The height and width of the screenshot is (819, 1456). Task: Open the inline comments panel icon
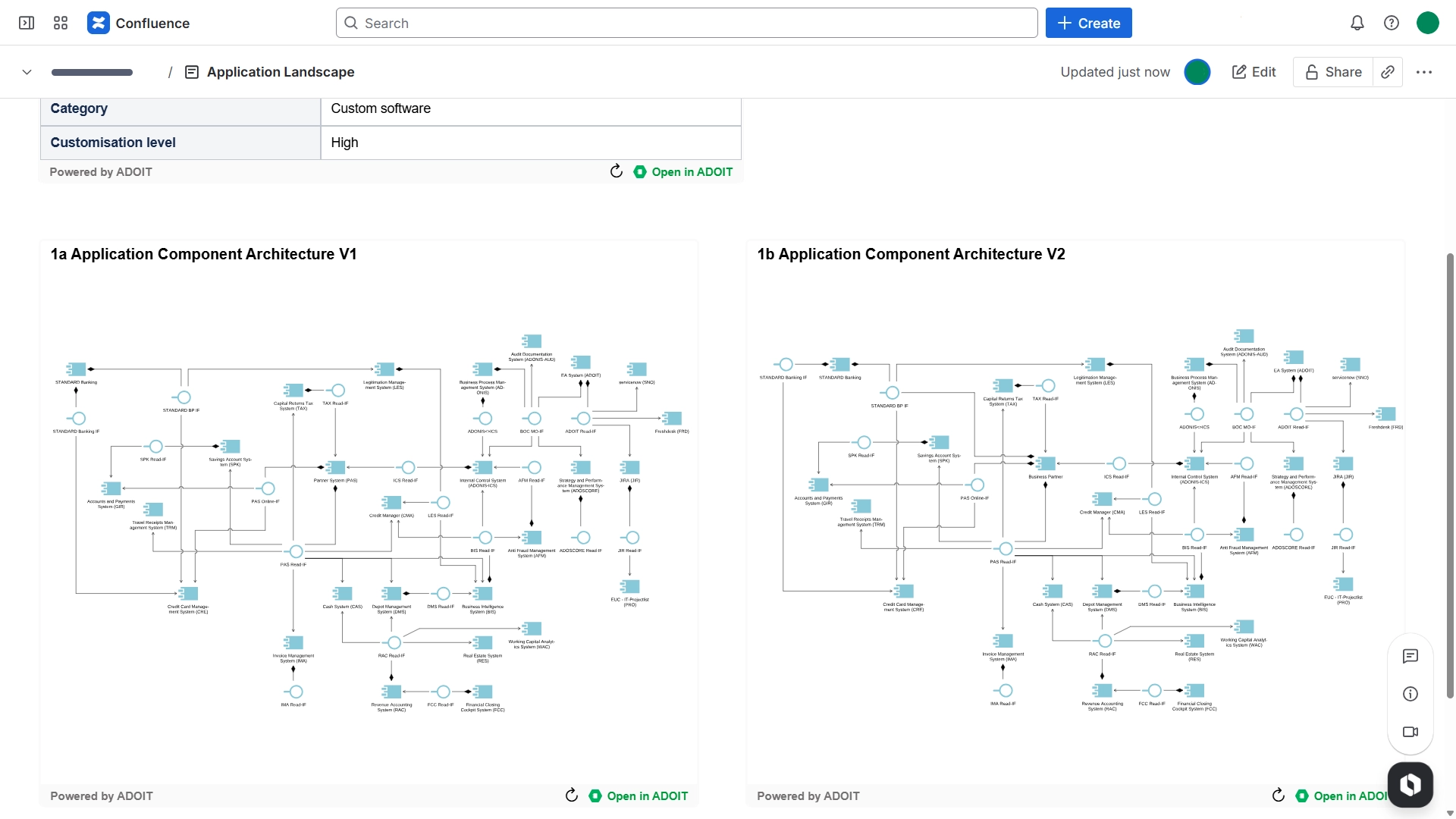pyautogui.click(x=1410, y=656)
